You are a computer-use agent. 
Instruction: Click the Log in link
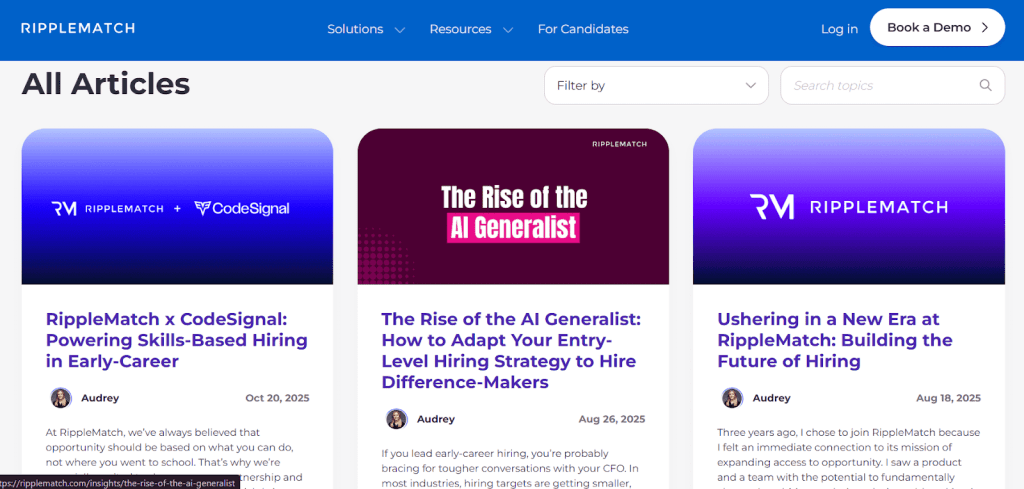point(839,29)
